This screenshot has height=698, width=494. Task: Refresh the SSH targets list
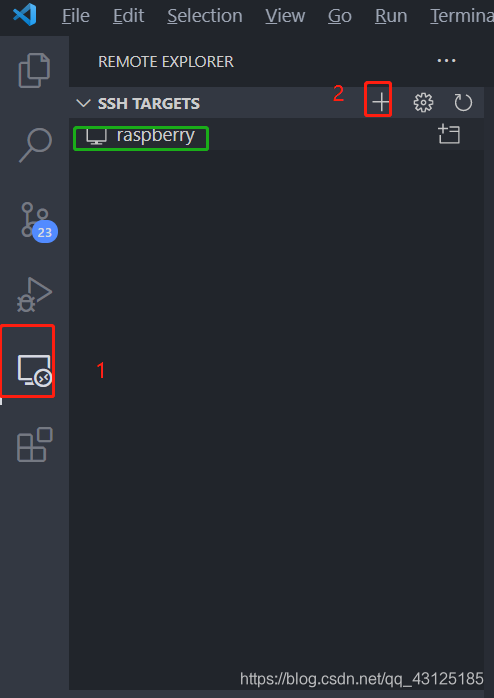click(x=463, y=103)
